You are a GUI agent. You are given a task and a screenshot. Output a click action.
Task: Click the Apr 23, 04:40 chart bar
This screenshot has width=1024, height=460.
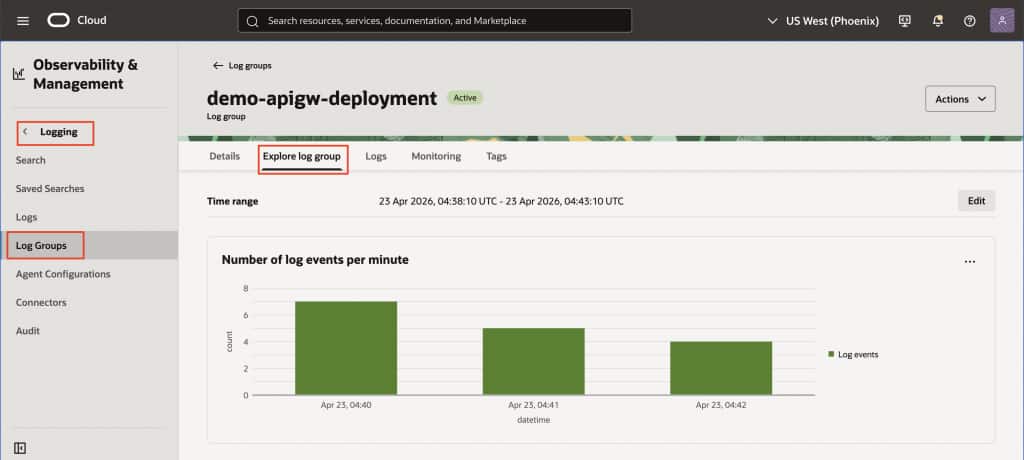pyautogui.click(x=346, y=348)
